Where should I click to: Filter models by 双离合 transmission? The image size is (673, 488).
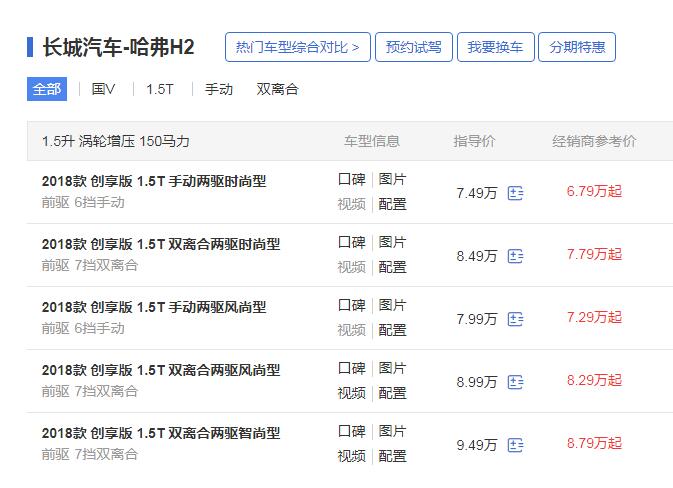point(277,89)
